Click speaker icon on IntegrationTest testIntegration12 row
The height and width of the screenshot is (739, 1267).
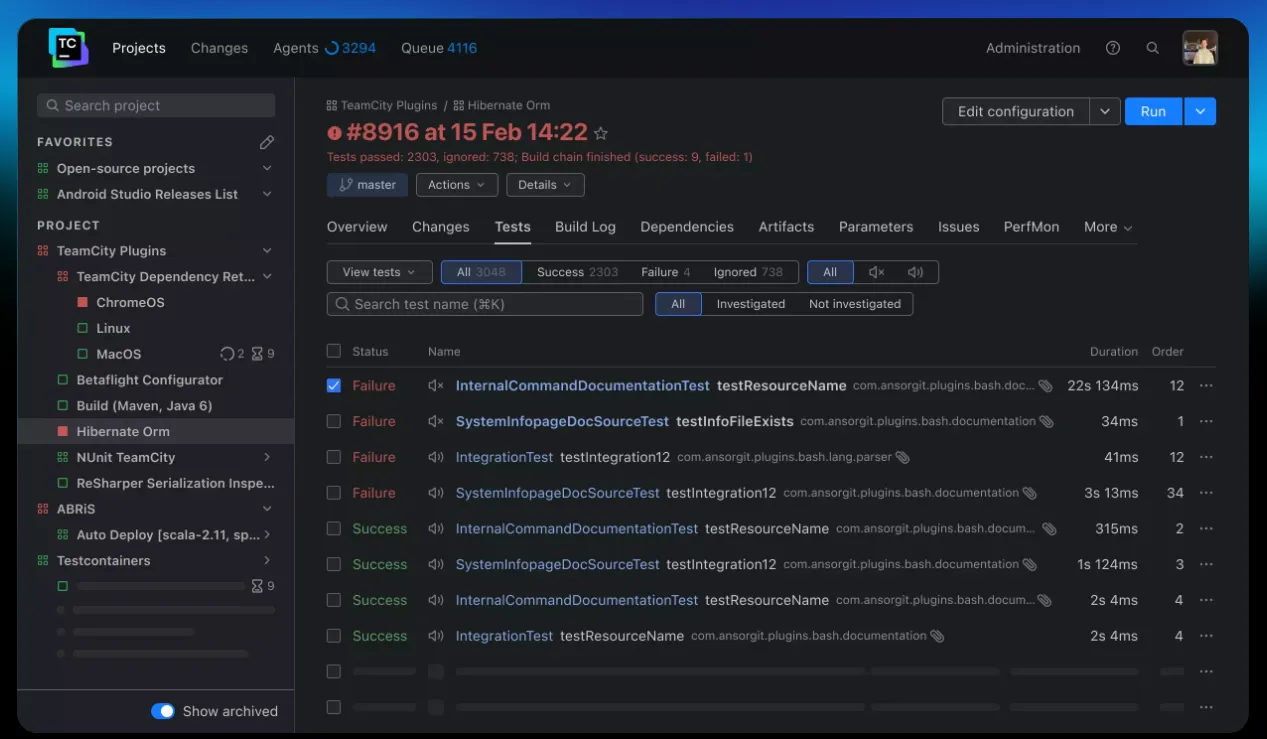(436, 457)
